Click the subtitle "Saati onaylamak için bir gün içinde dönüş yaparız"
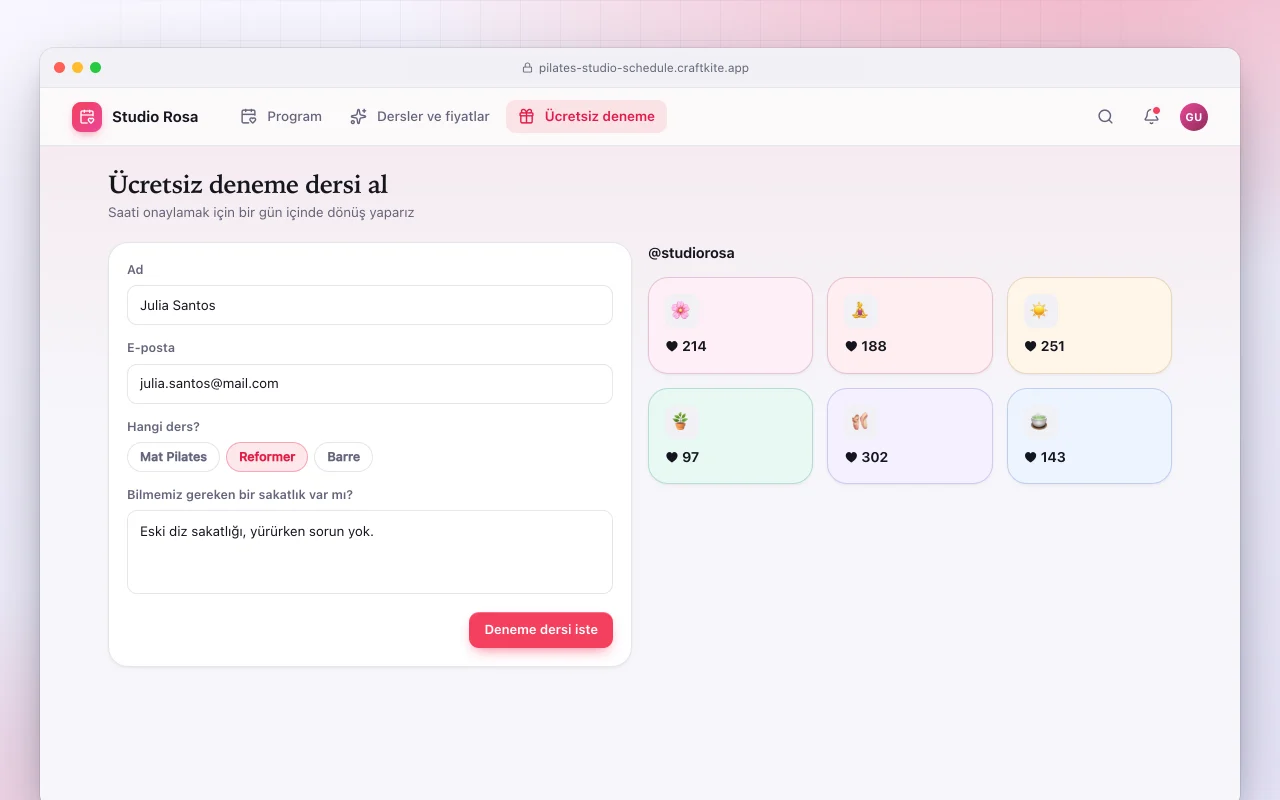1280x800 pixels. (x=261, y=213)
